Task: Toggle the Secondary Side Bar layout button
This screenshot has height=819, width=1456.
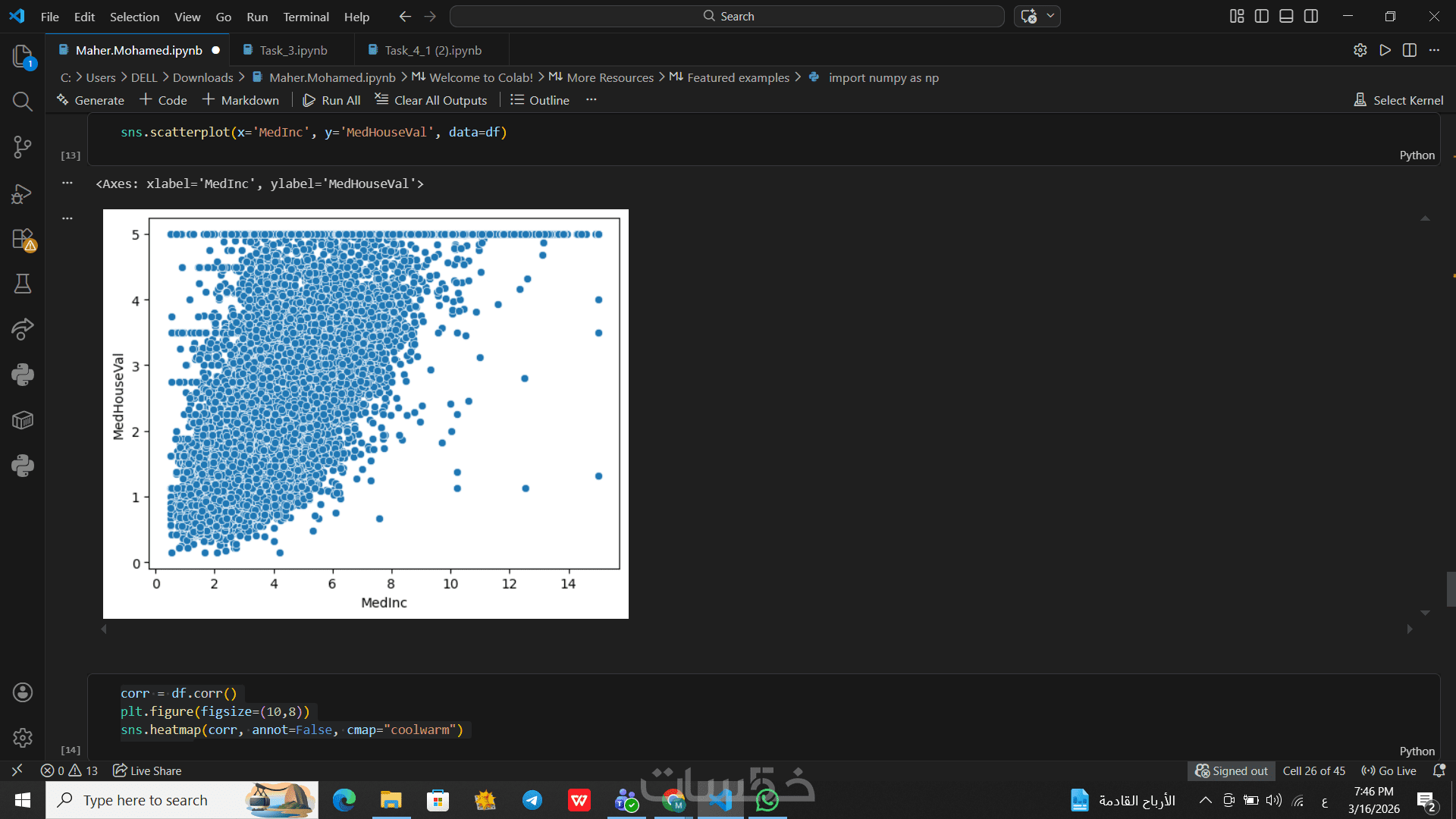Action: tap(1311, 16)
